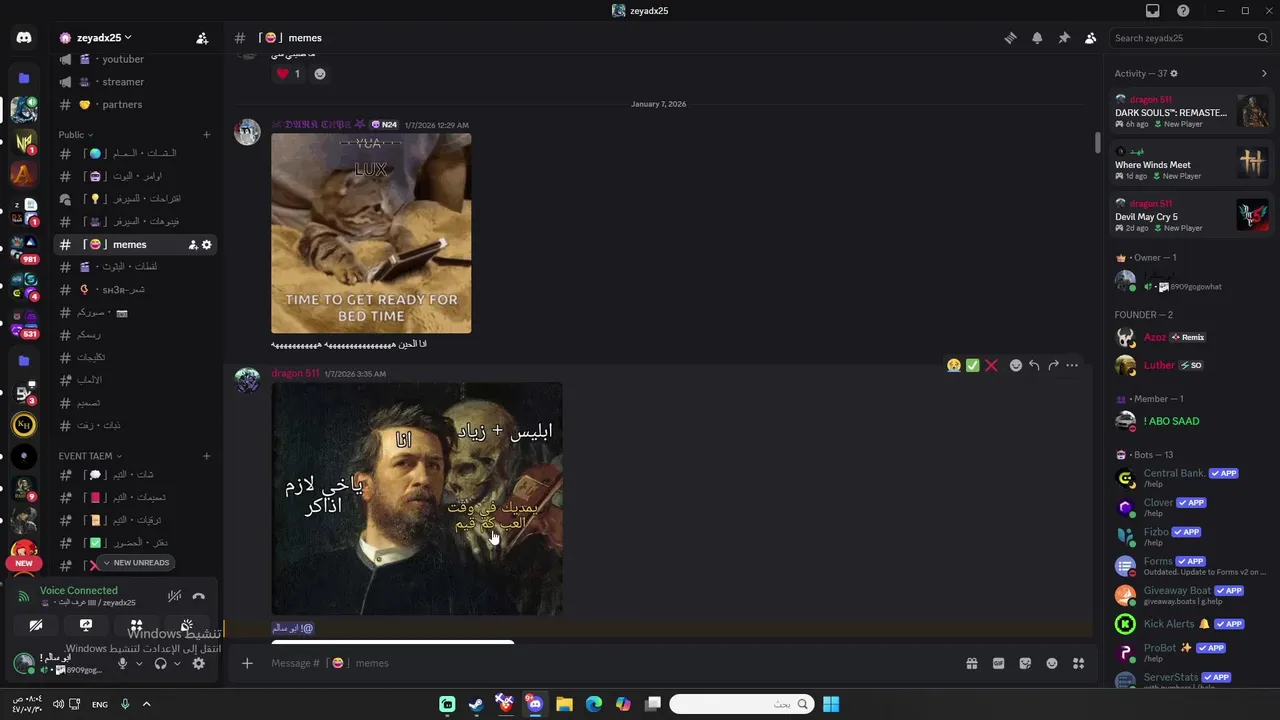The height and width of the screenshot is (720, 1280).
Task: Click the Voice Connected status text
Action: 79,591
